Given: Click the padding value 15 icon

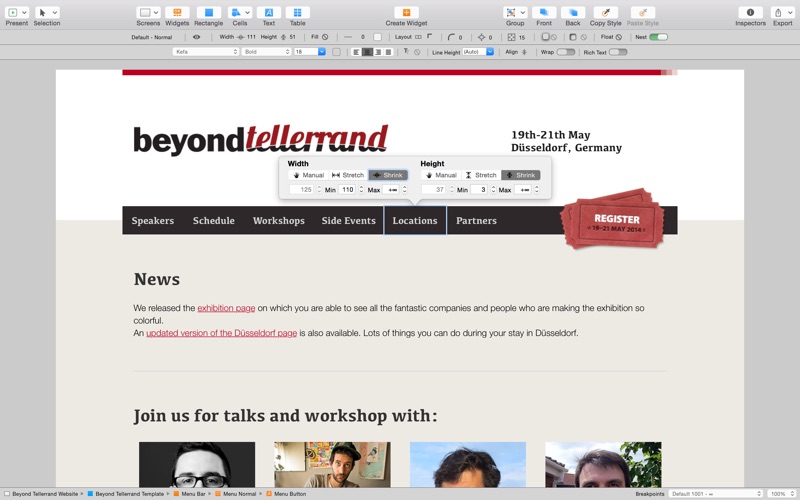Looking at the screenshot, I should (x=512, y=37).
